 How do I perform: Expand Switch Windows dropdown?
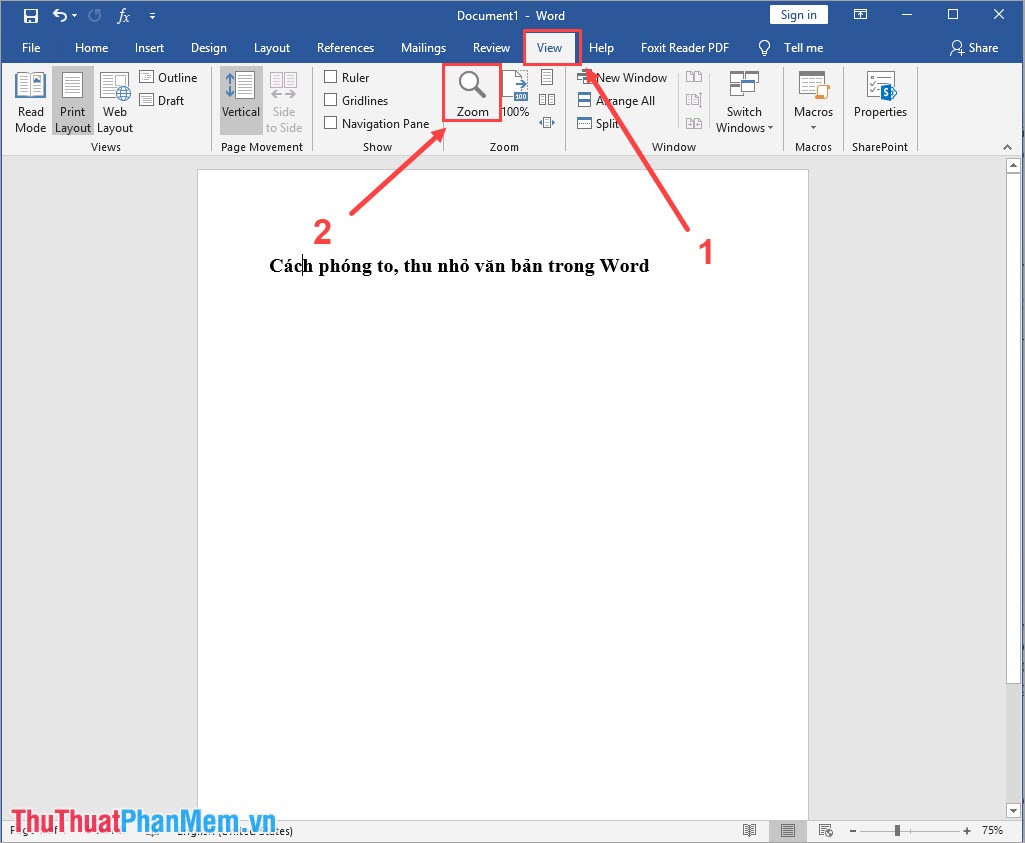[744, 102]
